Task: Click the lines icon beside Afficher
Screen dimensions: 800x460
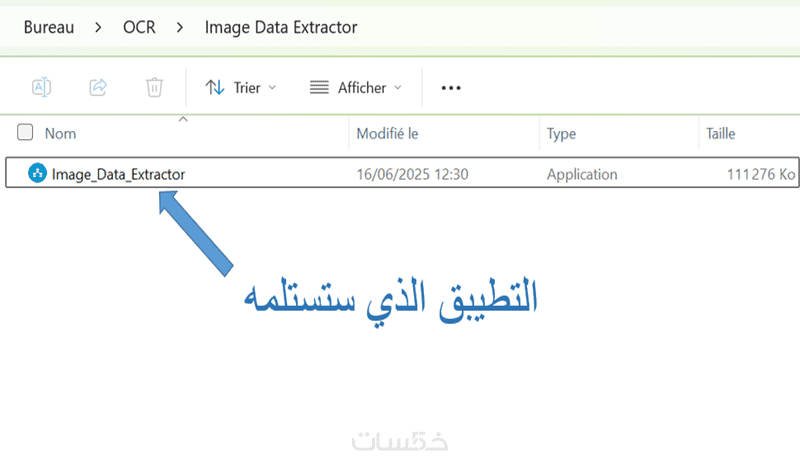Action: click(x=320, y=88)
